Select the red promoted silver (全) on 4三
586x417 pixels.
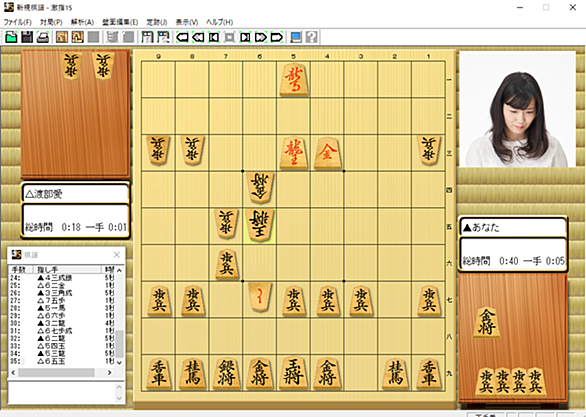point(327,153)
